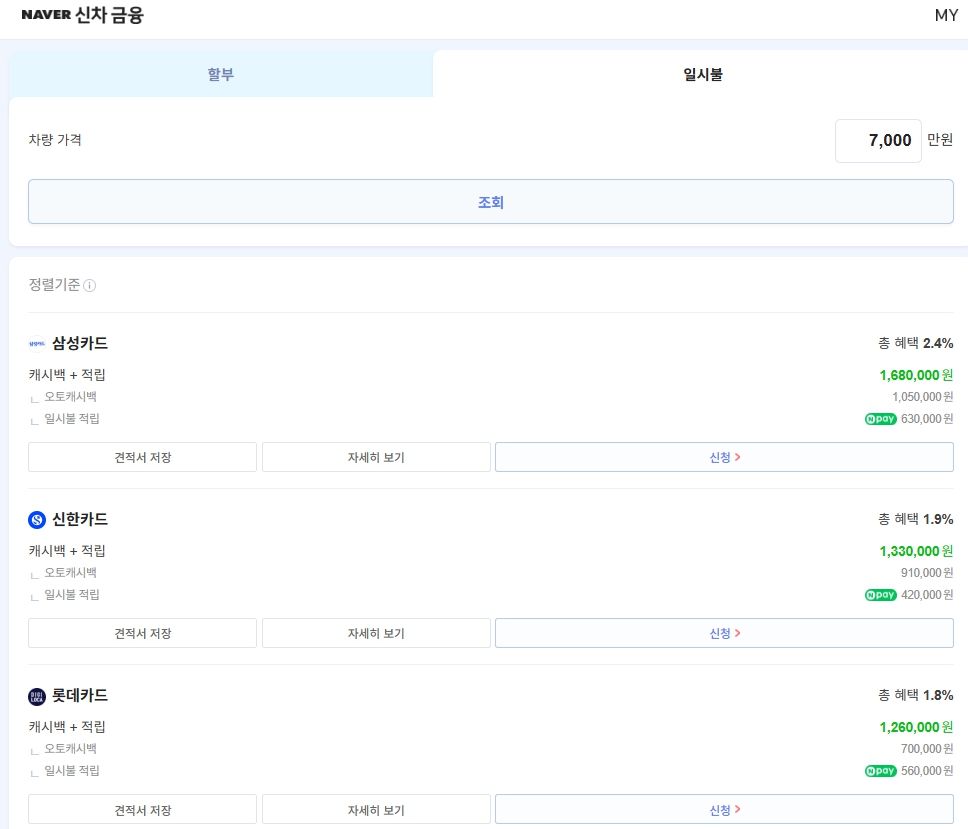Switch to the 할부 tab

(220, 74)
